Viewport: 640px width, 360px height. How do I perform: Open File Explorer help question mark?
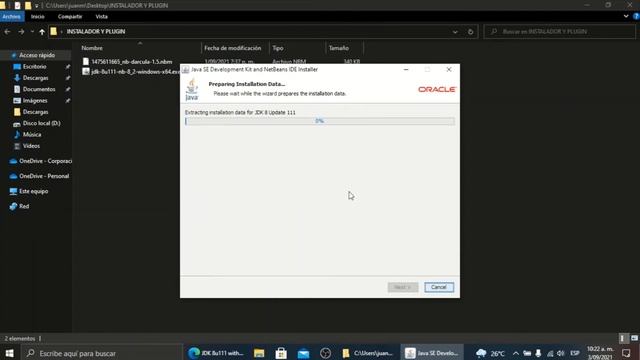click(636, 17)
